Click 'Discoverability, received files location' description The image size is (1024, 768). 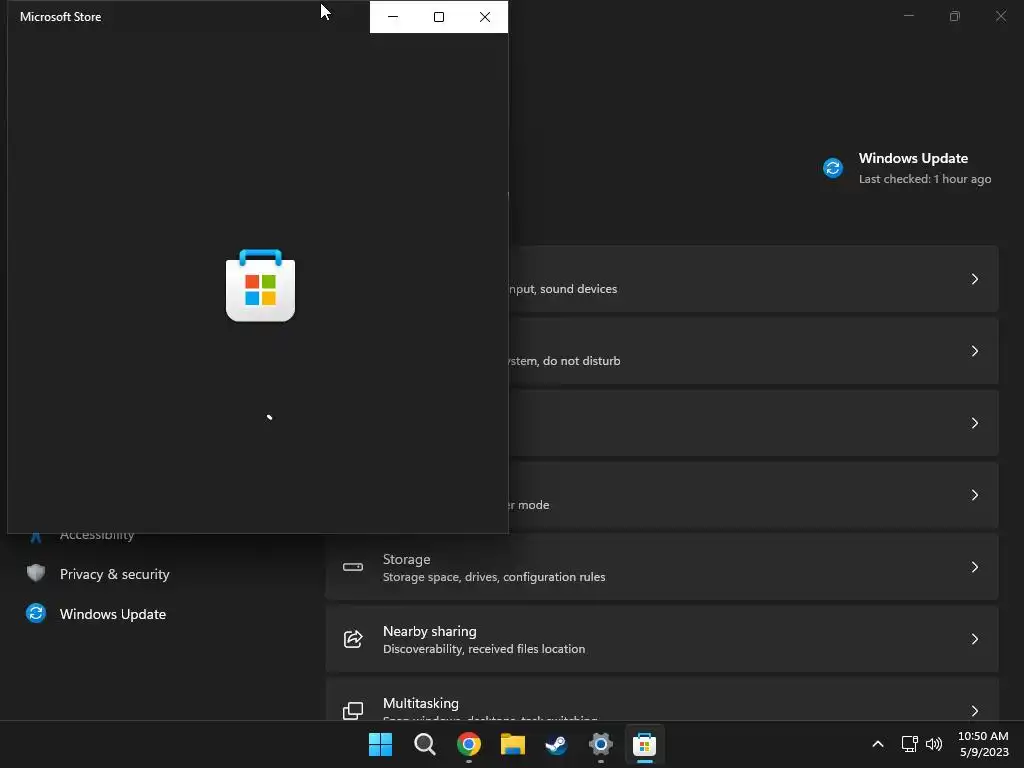tap(484, 648)
